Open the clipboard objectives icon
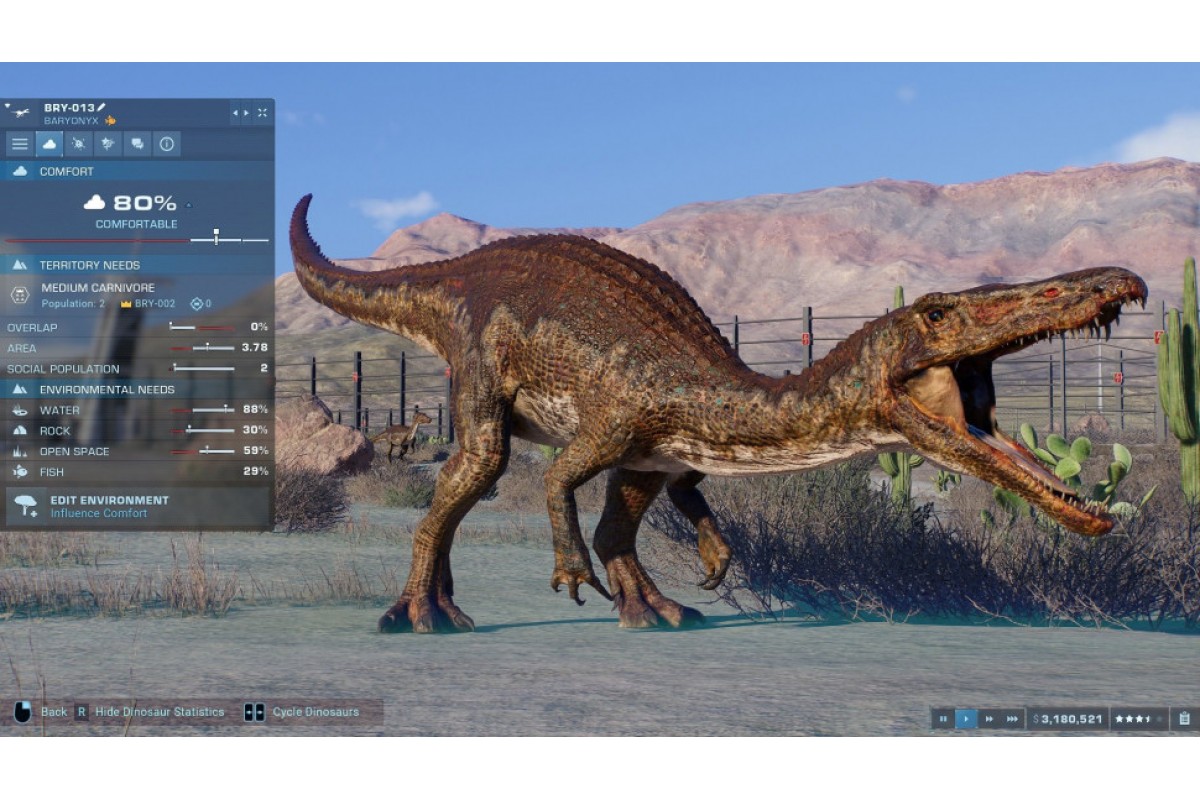 coord(1184,718)
